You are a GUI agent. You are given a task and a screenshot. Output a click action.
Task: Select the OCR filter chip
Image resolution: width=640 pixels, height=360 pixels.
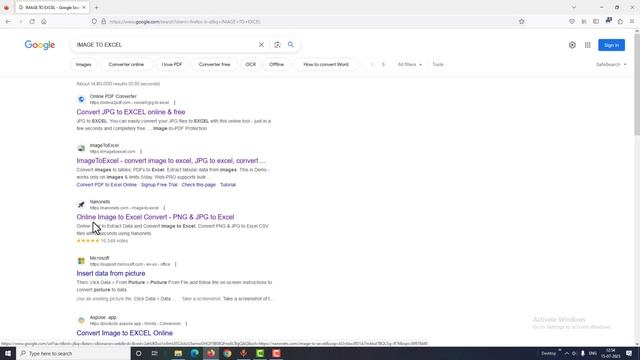point(251,64)
